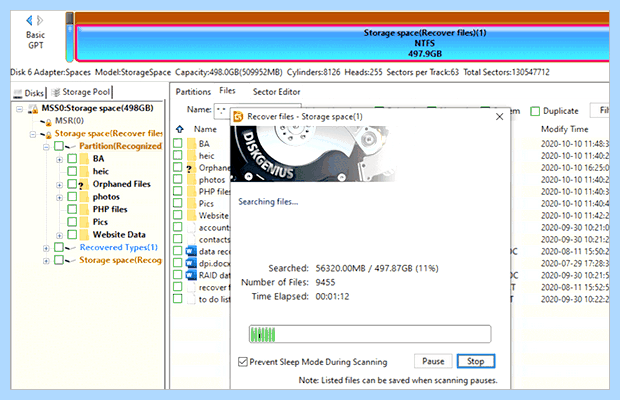This screenshot has height=400, width=620.
Task: Expand the Storage space(Recog node
Action: pyautogui.click(x=46, y=261)
